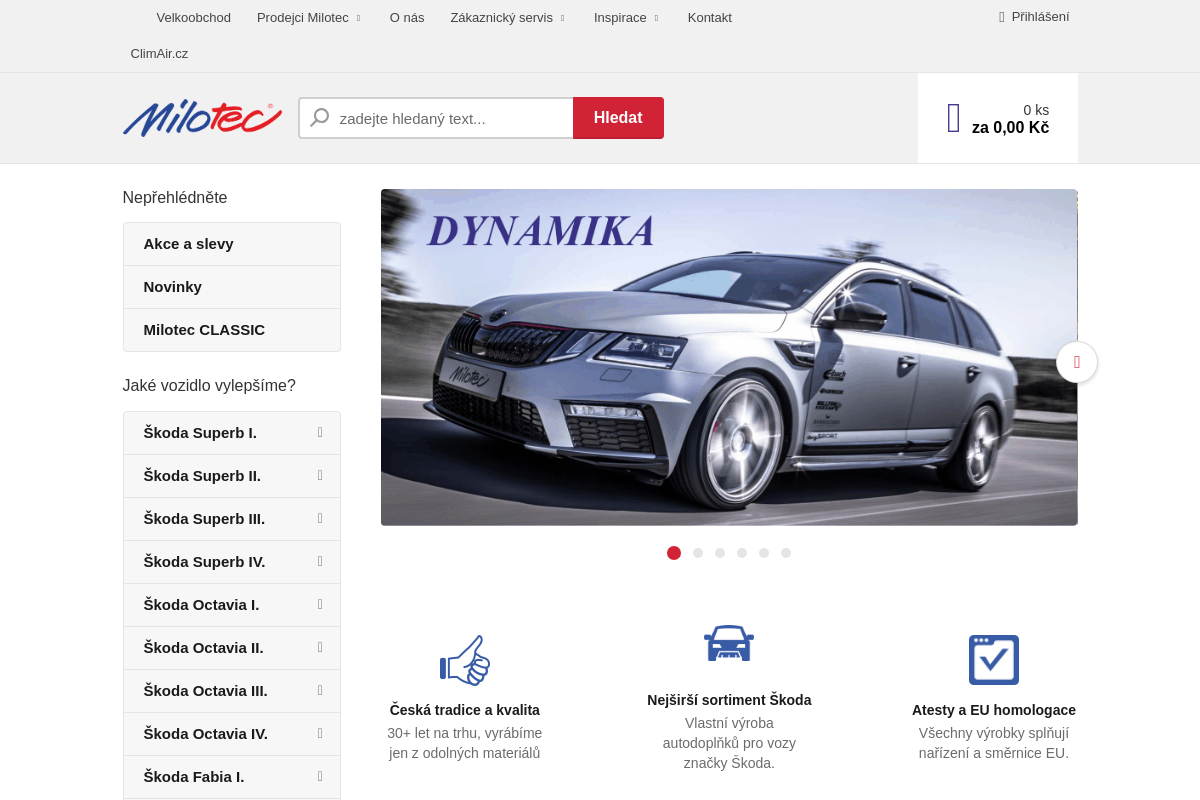The width and height of the screenshot is (1200, 800).
Task: Select O nás in the top menu
Action: (x=407, y=17)
